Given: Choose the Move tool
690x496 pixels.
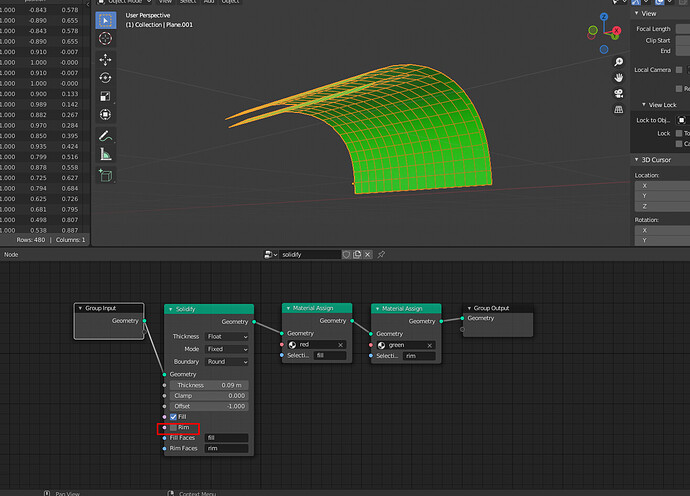Looking at the screenshot, I should click(x=106, y=59).
